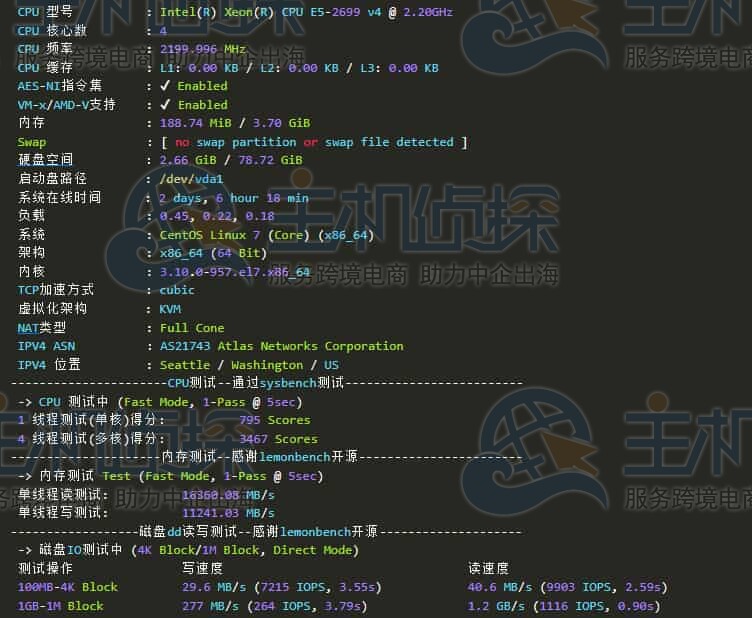The width and height of the screenshot is (752, 618).
Task: Select the NAT type "Full Cone"
Action: (192, 328)
